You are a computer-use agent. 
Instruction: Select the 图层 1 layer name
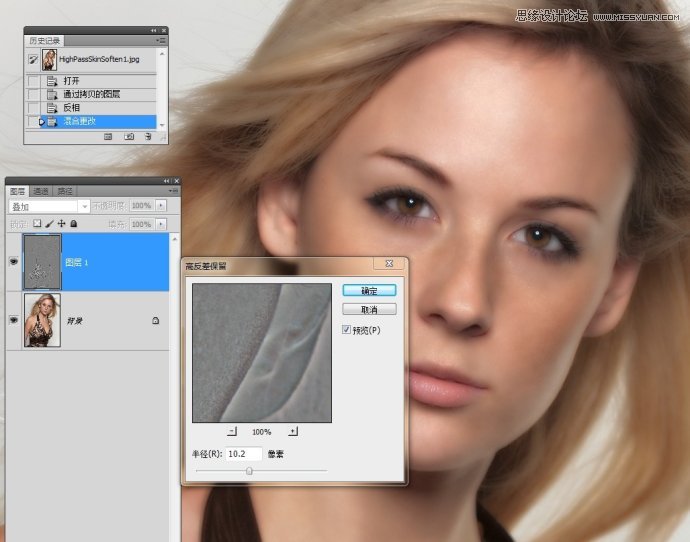[x=77, y=263]
